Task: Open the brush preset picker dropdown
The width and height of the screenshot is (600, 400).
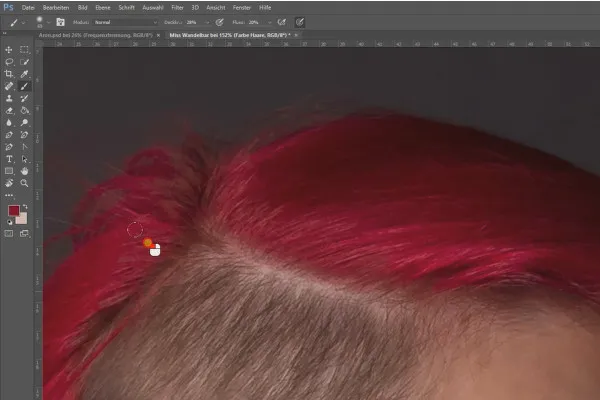Action: pos(48,23)
